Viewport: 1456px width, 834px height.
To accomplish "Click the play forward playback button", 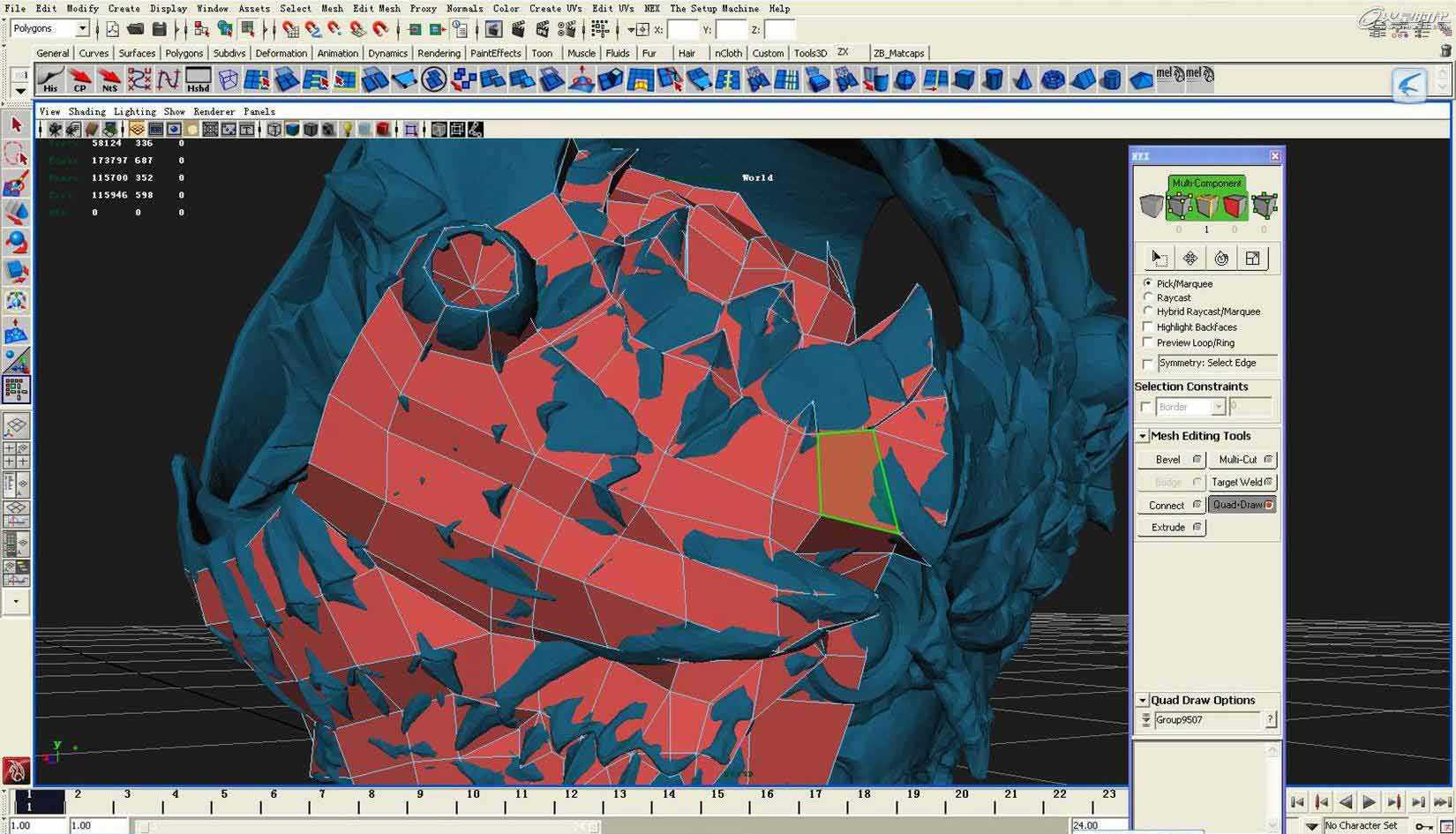I will point(1369,802).
